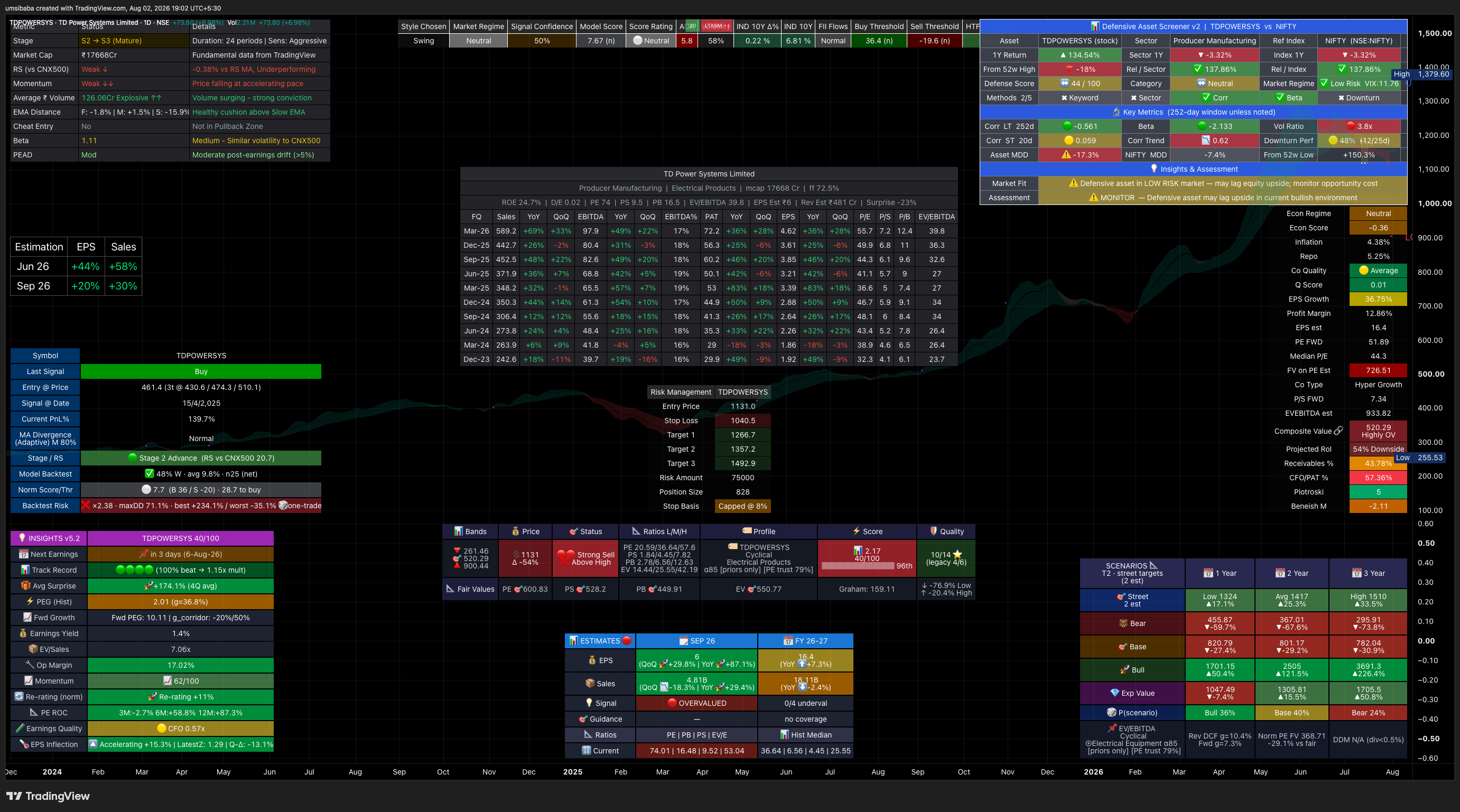The height and width of the screenshot is (812, 1460).
Task: Click the pencil icon beside Earnings Quality
Action: point(20,729)
